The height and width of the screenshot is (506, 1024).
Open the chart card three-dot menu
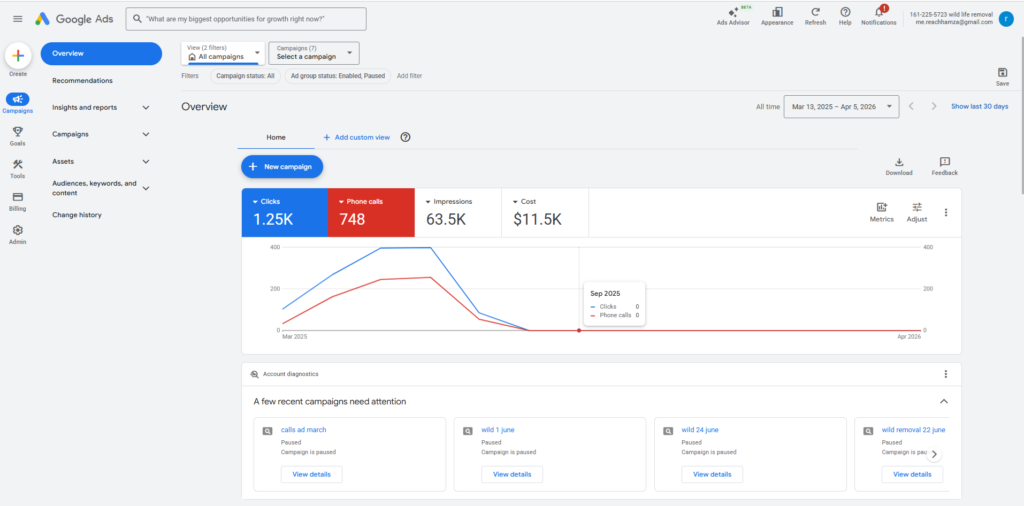[x=946, y=212]
